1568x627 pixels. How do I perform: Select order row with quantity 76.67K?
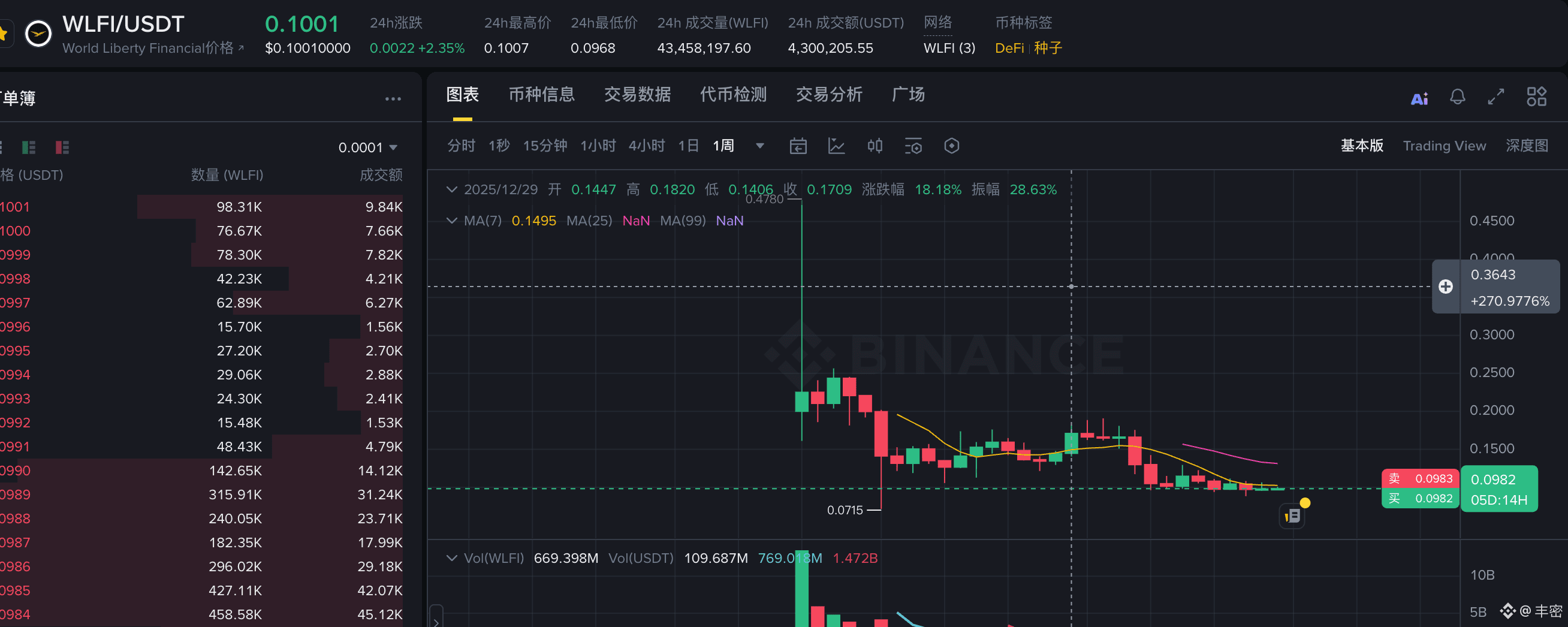(201, 231)
